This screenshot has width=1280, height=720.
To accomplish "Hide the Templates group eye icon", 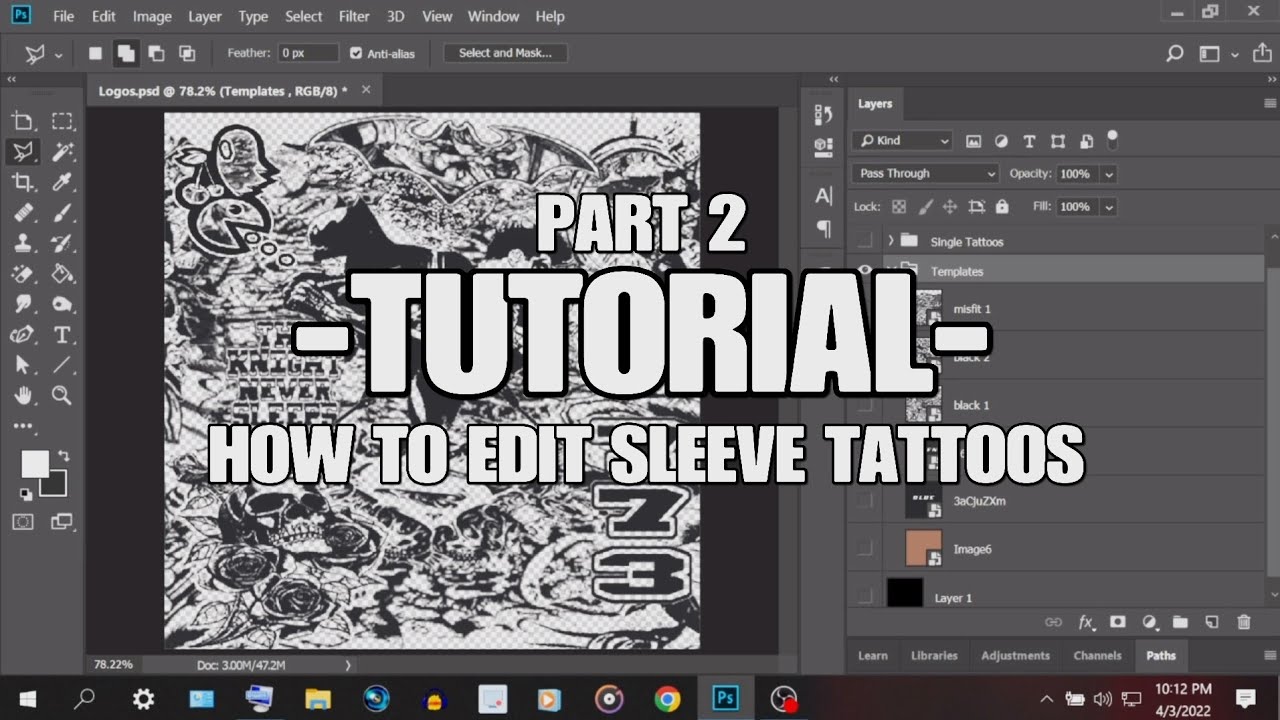I will [865, 271].
